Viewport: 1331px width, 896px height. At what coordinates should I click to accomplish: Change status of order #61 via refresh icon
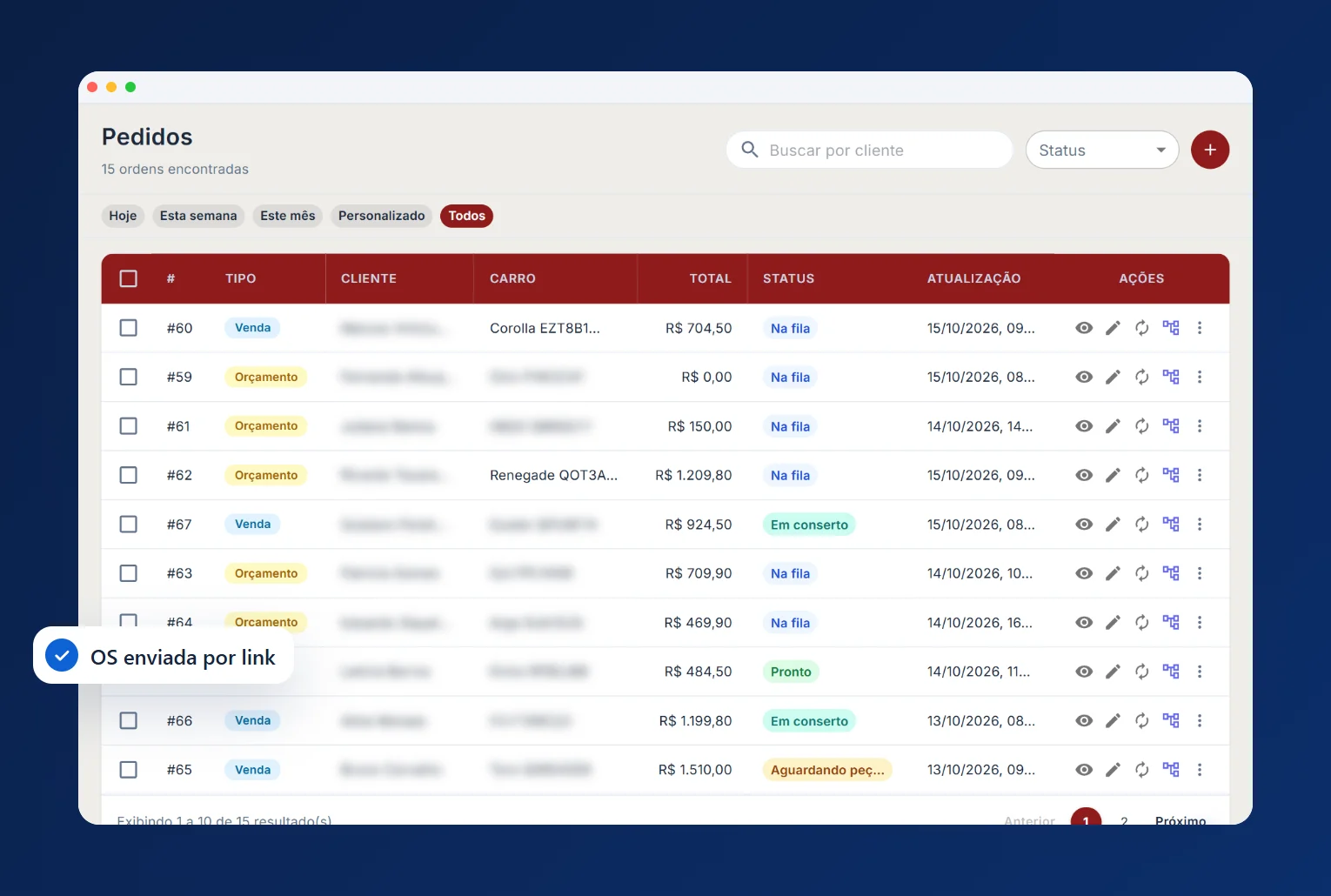point(1142,426)
